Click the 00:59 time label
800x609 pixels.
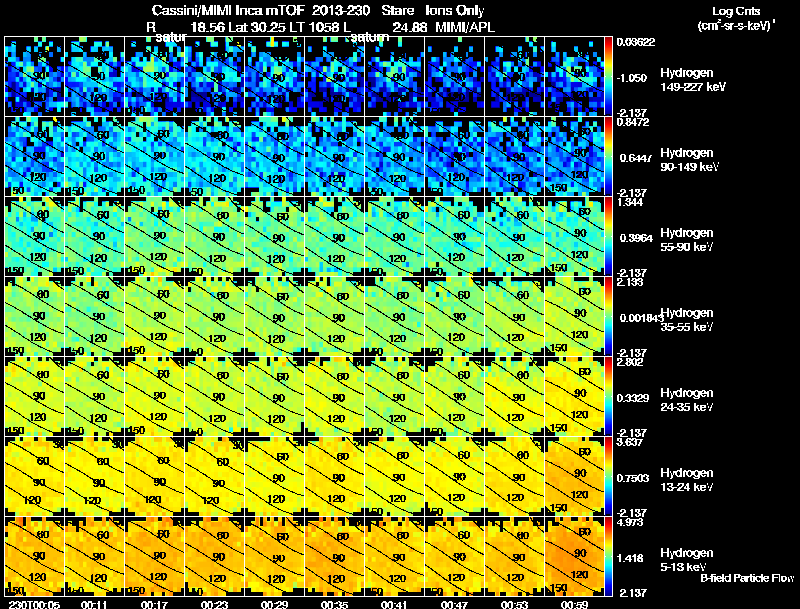pos(574,604)
